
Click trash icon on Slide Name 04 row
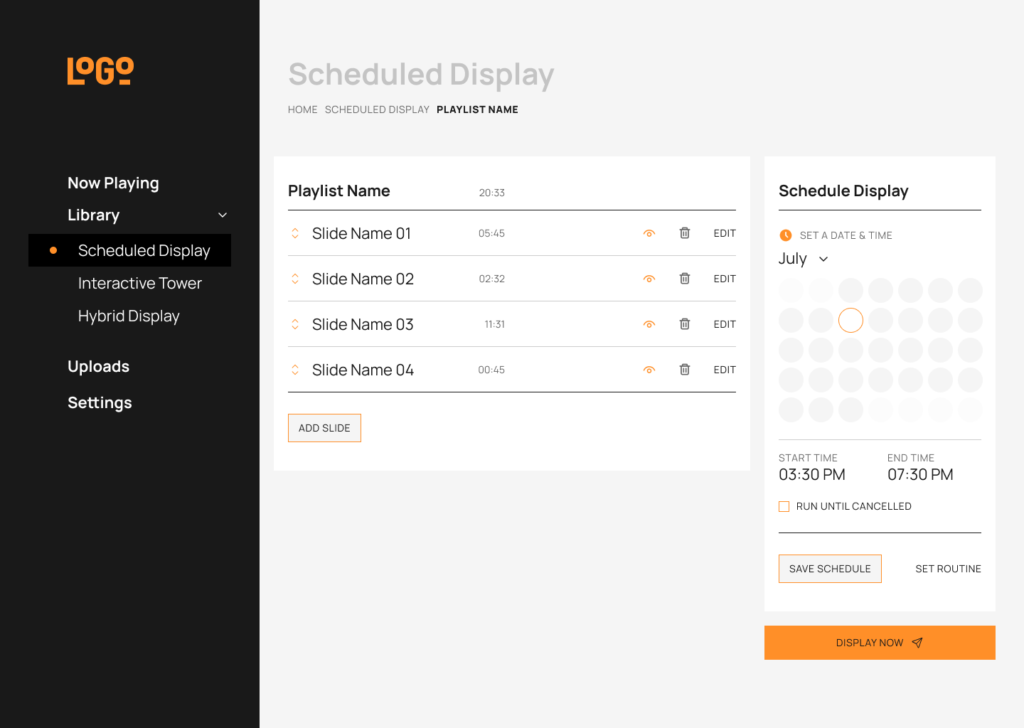685,370
